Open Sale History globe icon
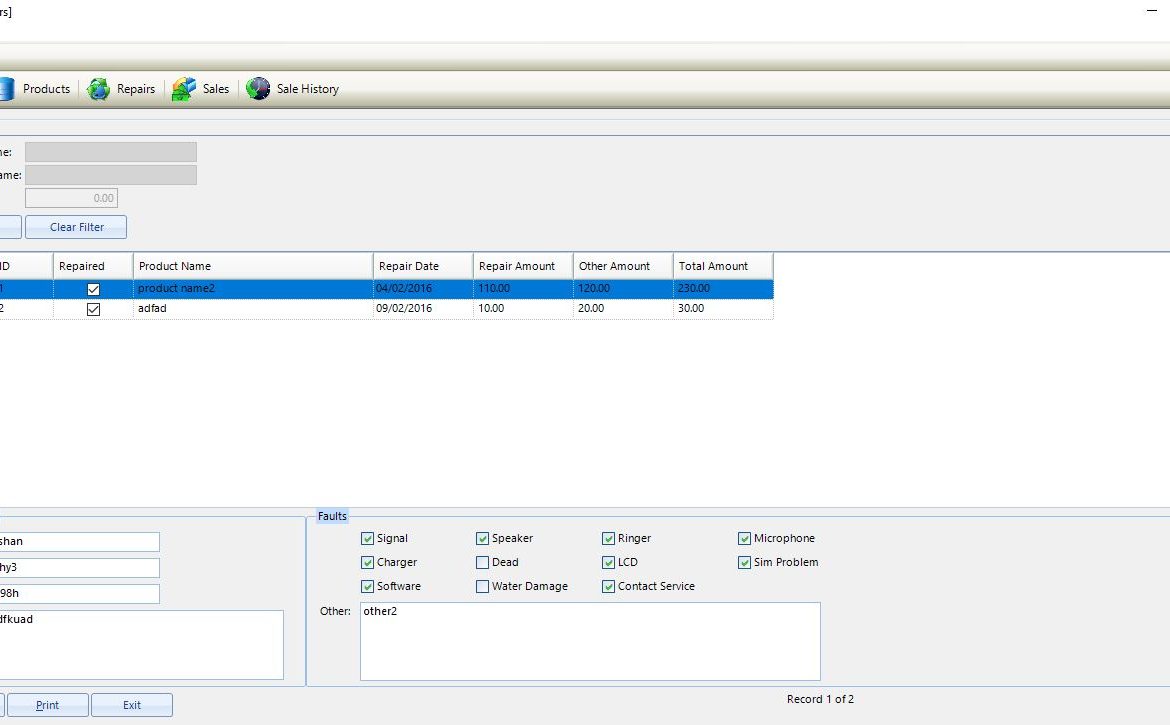 tap(258, 89)
